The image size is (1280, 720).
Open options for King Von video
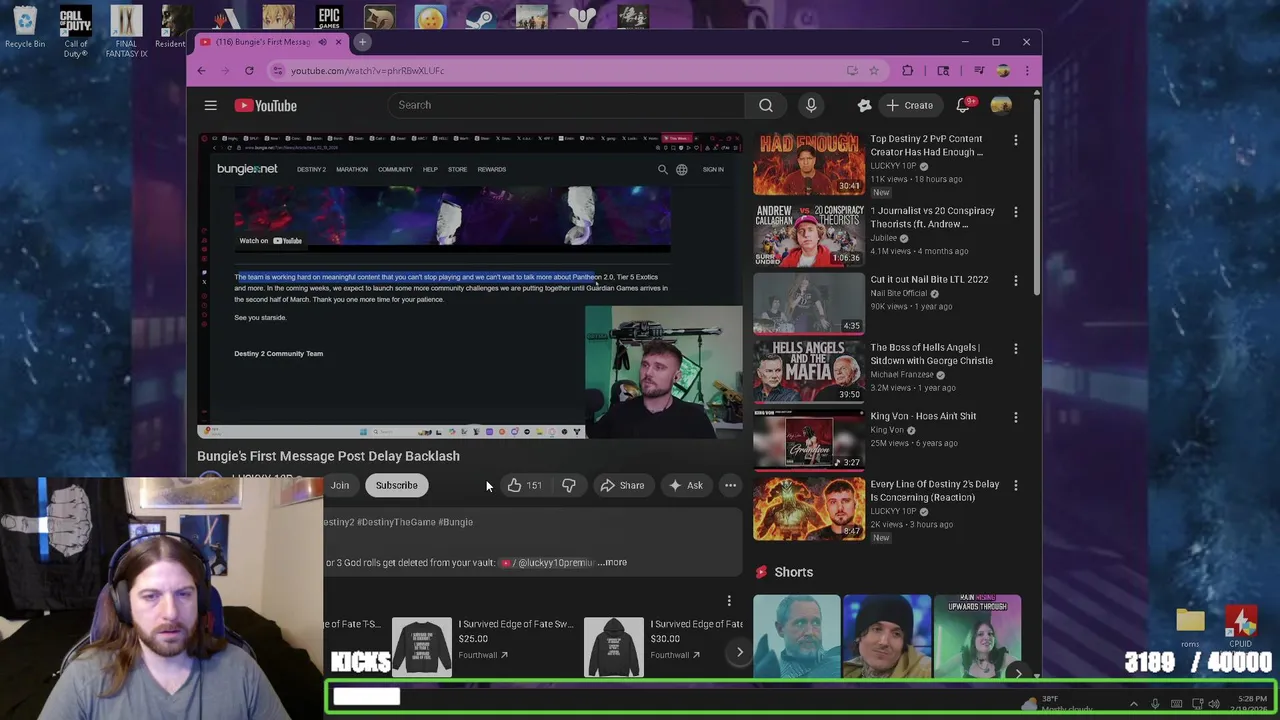[x=1015, y=417]
